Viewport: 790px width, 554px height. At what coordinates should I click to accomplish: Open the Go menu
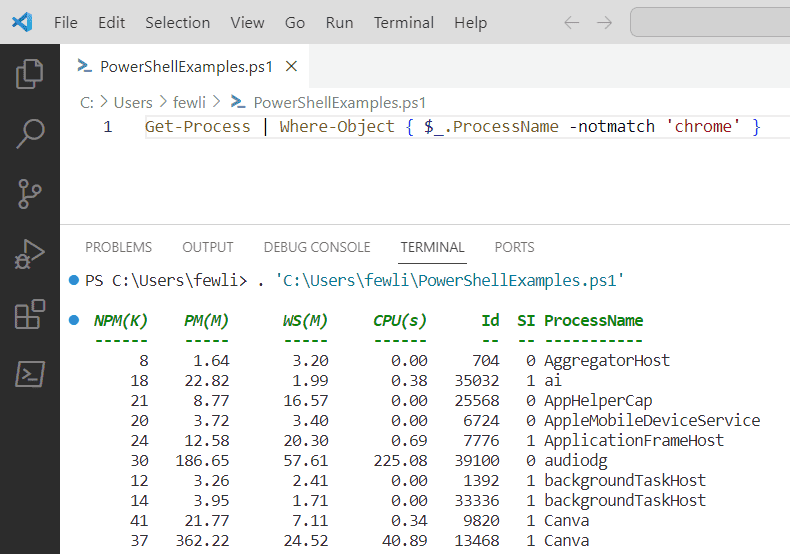click(x=295, y=23)
